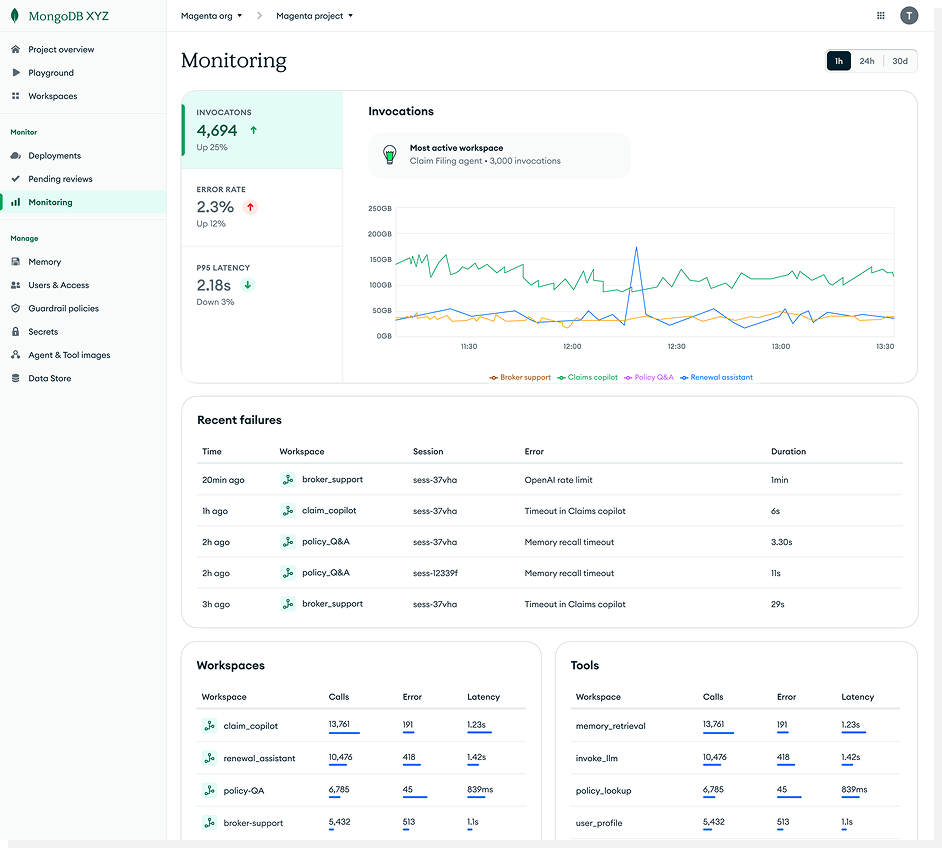Click the 3h ago failure time
Viewport: 942px width, 848px height.
(x=216, y=605)
